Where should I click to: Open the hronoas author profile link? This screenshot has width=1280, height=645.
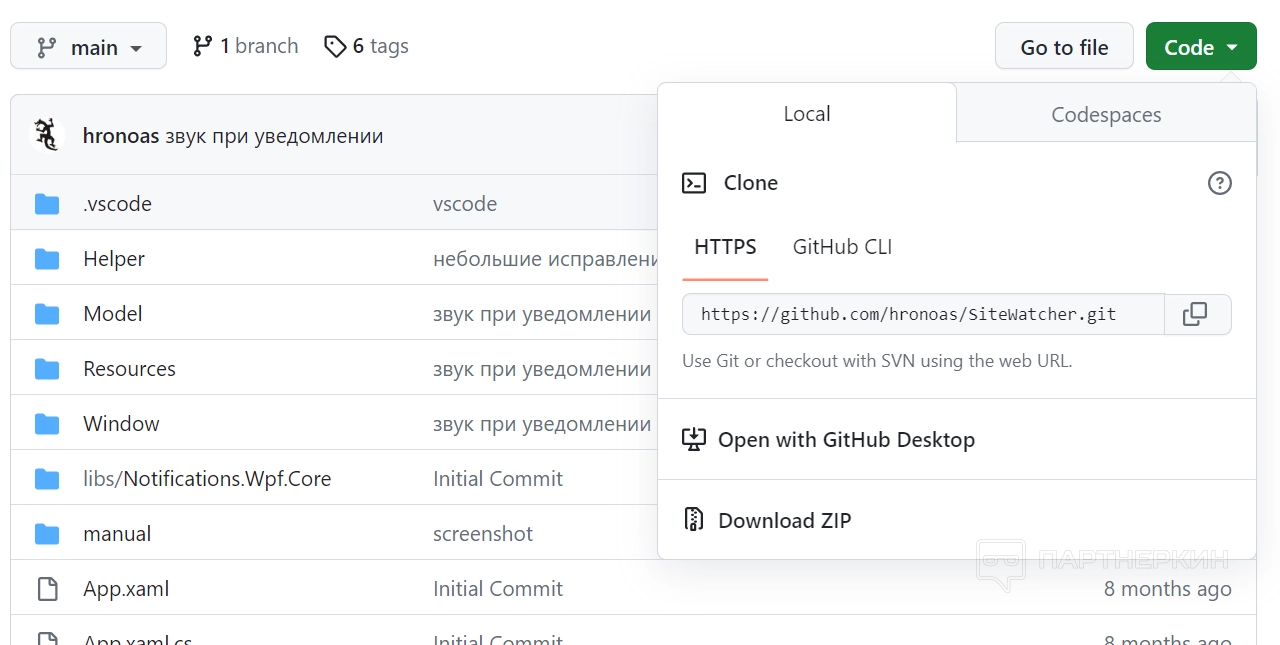121,136
